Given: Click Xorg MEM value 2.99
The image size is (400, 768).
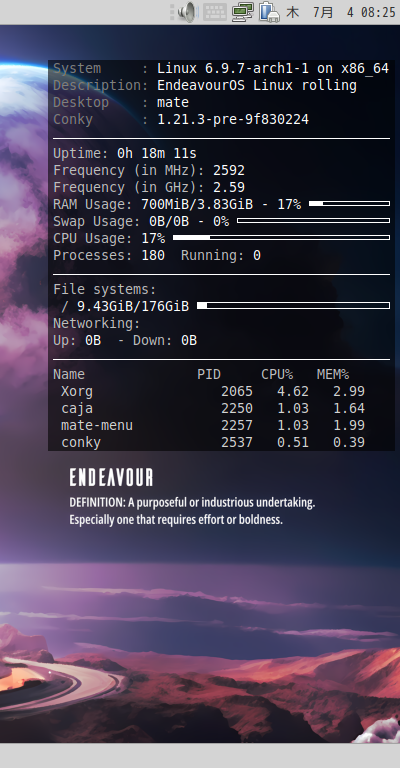Looking at the screenshot, I should [x=349, y=391].
